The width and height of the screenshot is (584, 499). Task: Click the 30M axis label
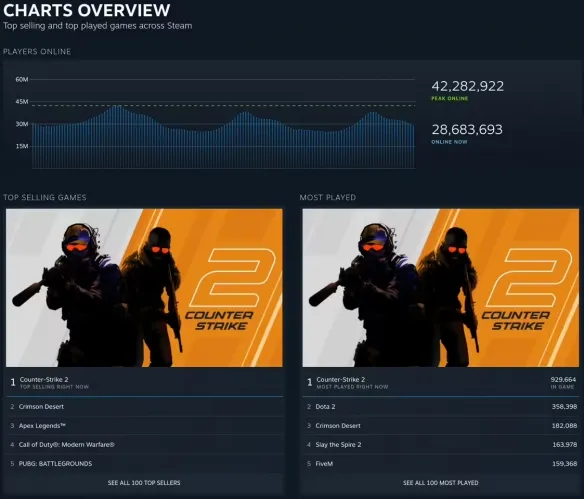point(22,124)
